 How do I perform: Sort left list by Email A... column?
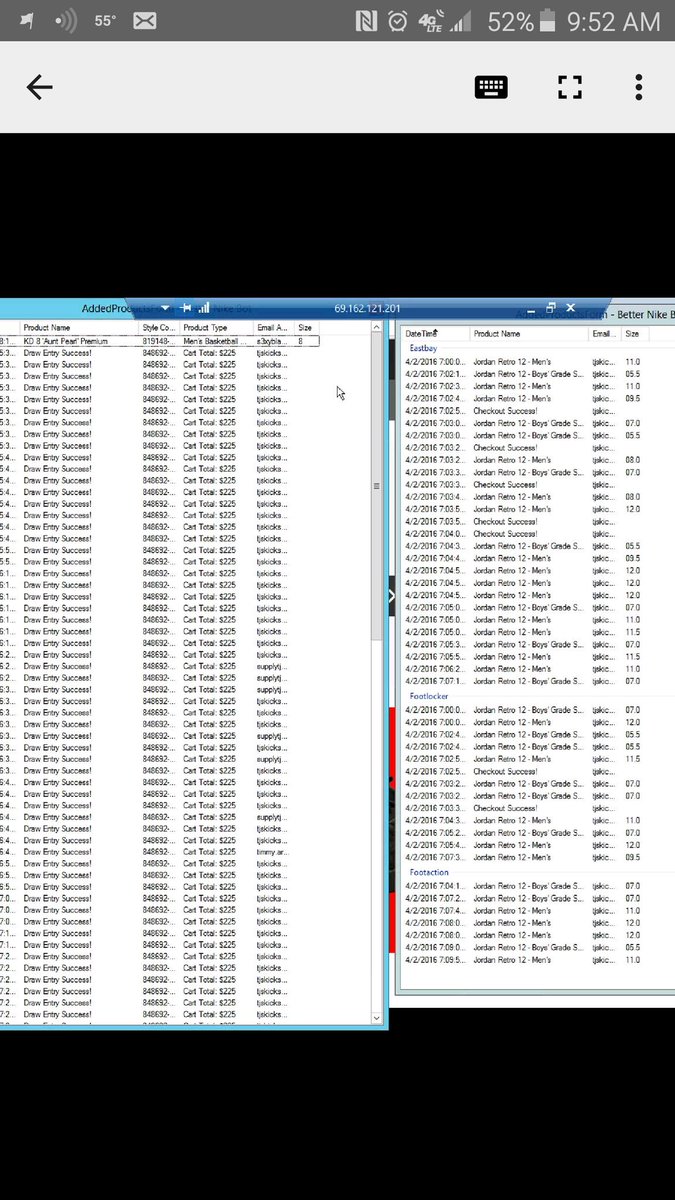click(x=271, y=328)
